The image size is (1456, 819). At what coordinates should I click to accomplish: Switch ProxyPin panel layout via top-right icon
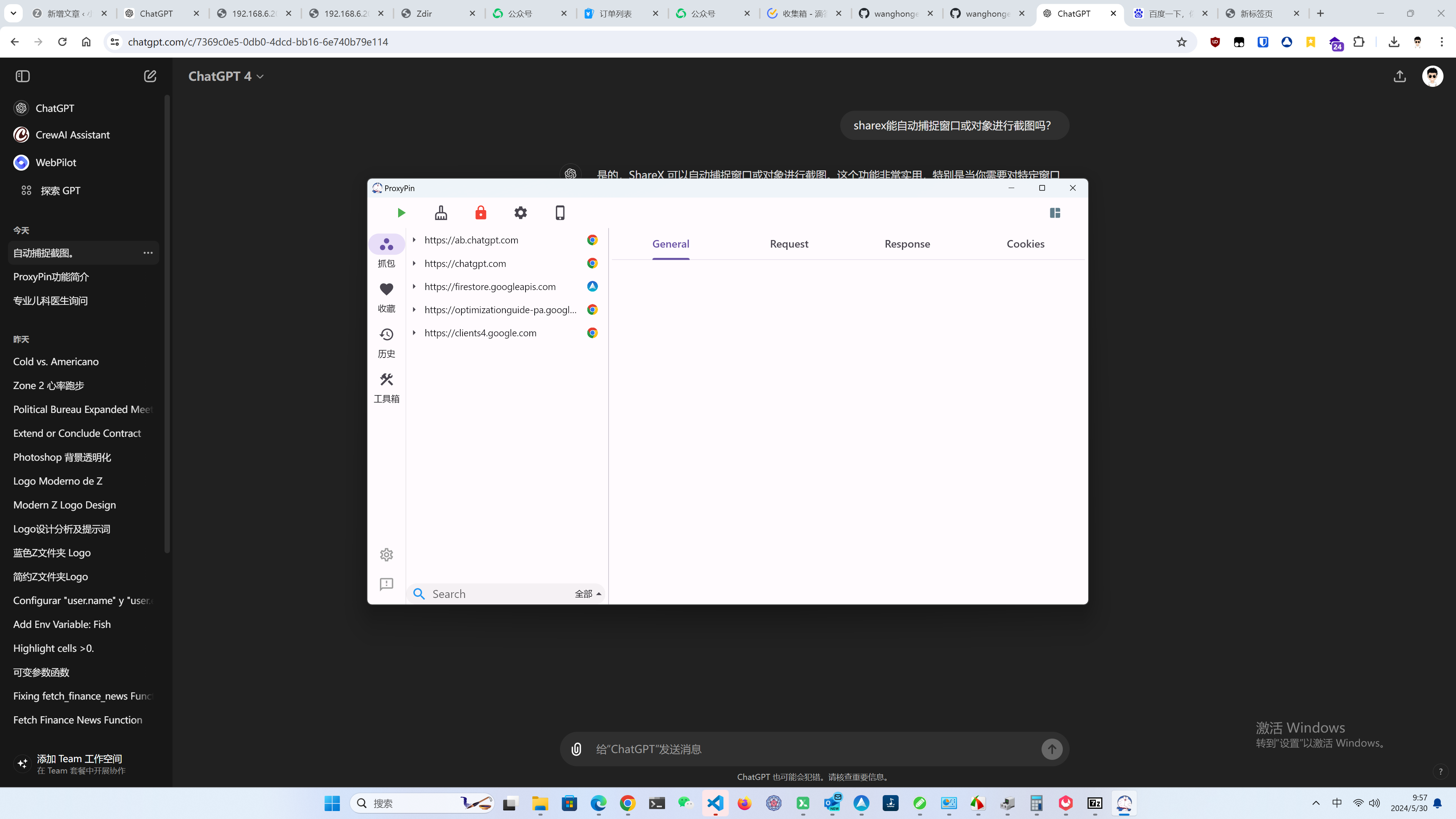click(x=1055, y=213)
